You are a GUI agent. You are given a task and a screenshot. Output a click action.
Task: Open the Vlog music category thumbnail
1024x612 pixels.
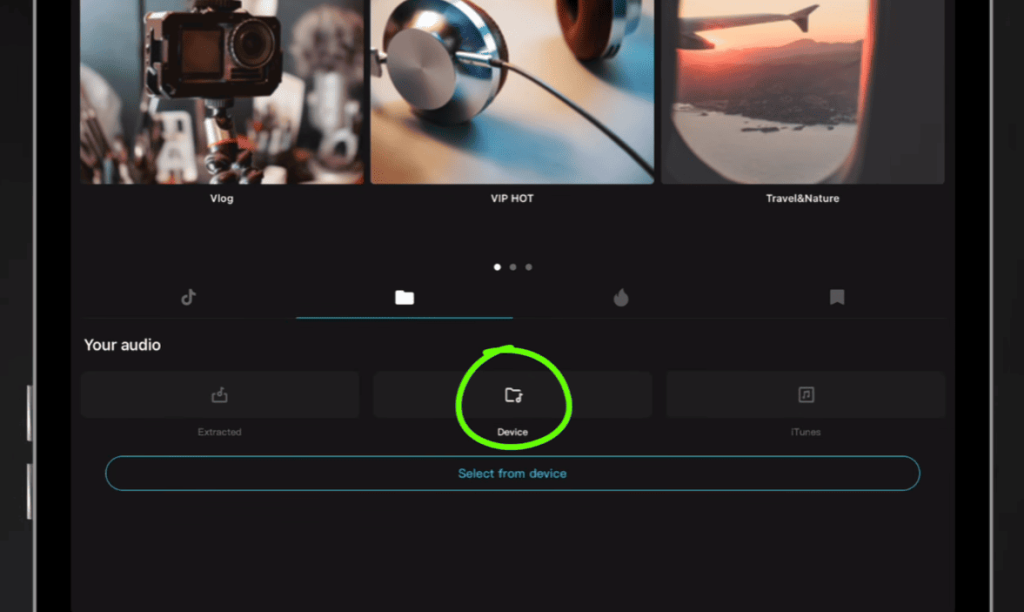[x=222, y=92]
